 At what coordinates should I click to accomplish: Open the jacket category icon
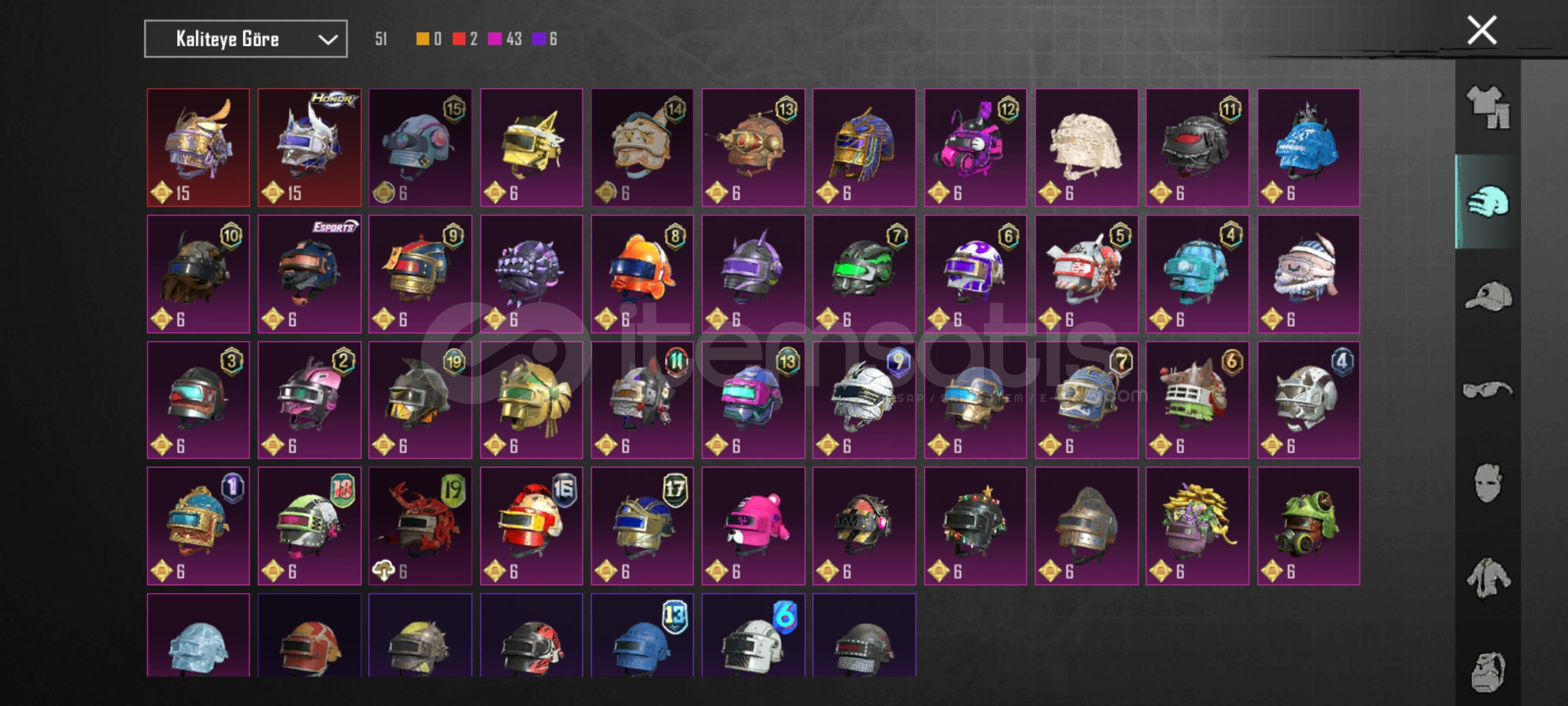point(1488,578)
